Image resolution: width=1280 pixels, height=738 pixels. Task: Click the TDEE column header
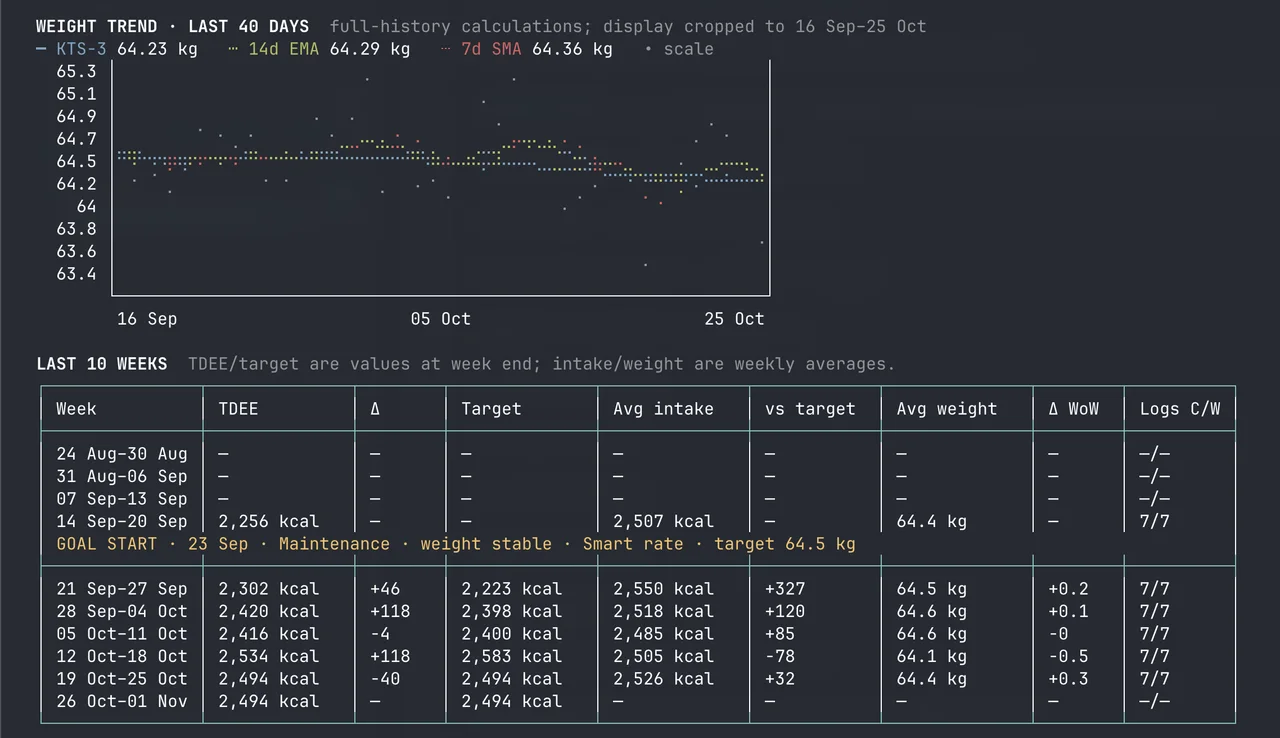(238, 409)
